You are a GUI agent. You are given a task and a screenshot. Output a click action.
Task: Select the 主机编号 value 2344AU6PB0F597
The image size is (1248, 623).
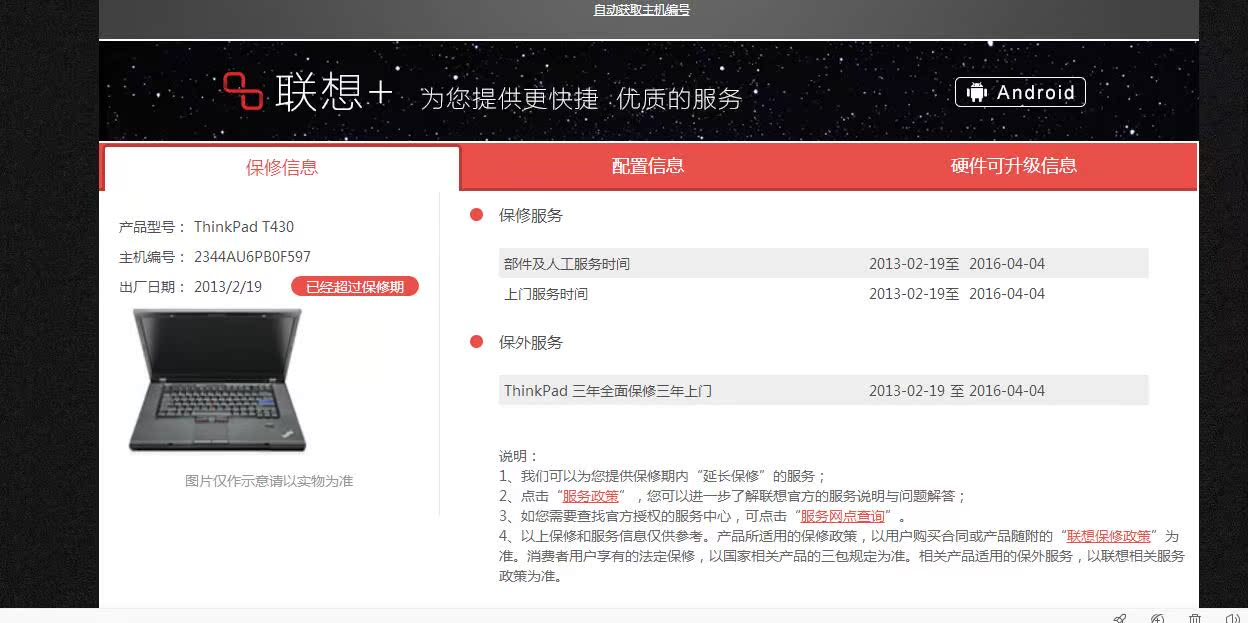pyautogui.click(x=252, y=257)
